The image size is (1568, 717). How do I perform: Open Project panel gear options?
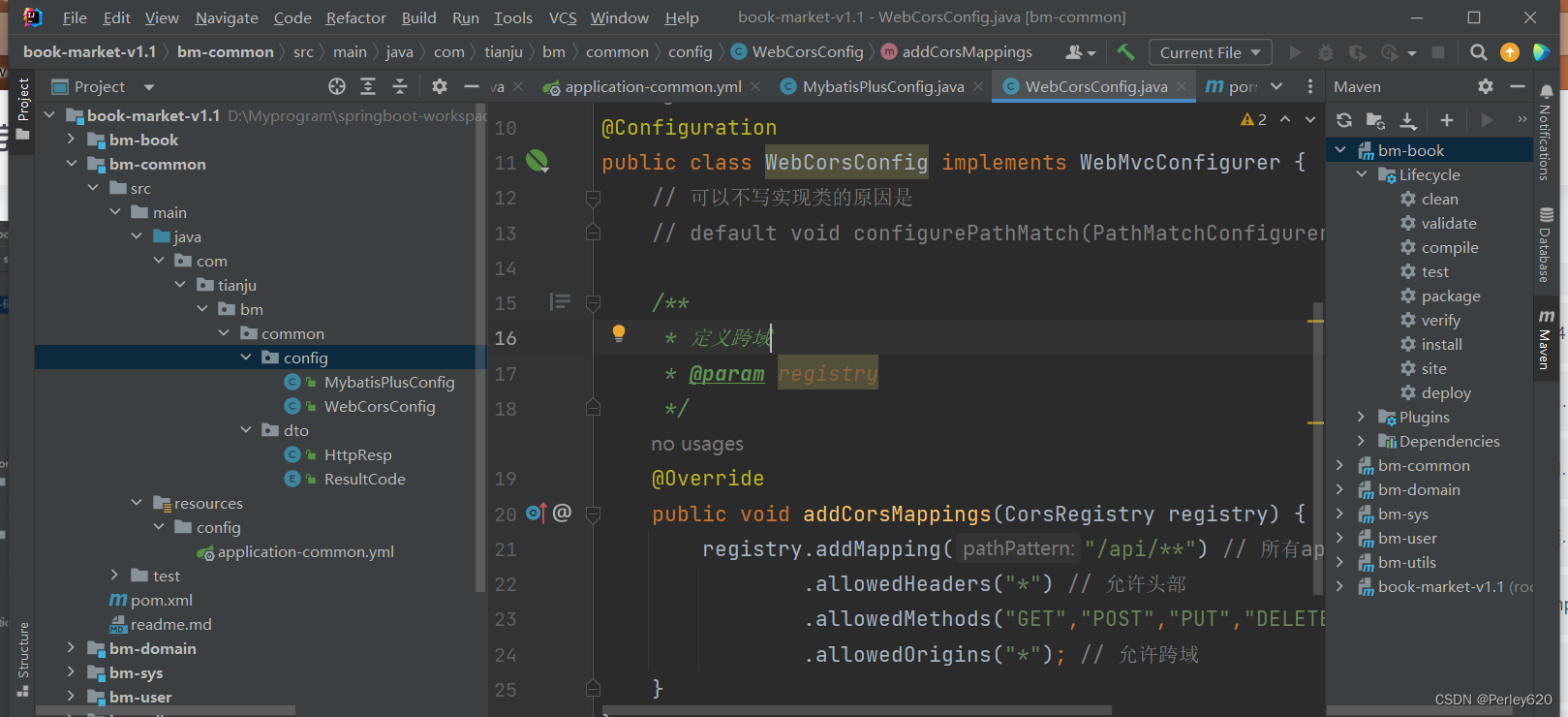(440, 86)
